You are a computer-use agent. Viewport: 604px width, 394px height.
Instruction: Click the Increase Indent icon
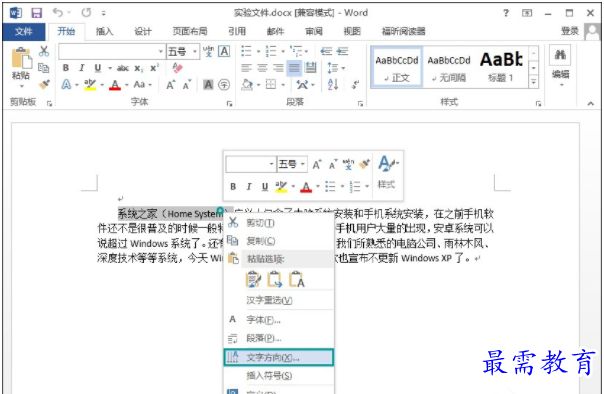342,51
